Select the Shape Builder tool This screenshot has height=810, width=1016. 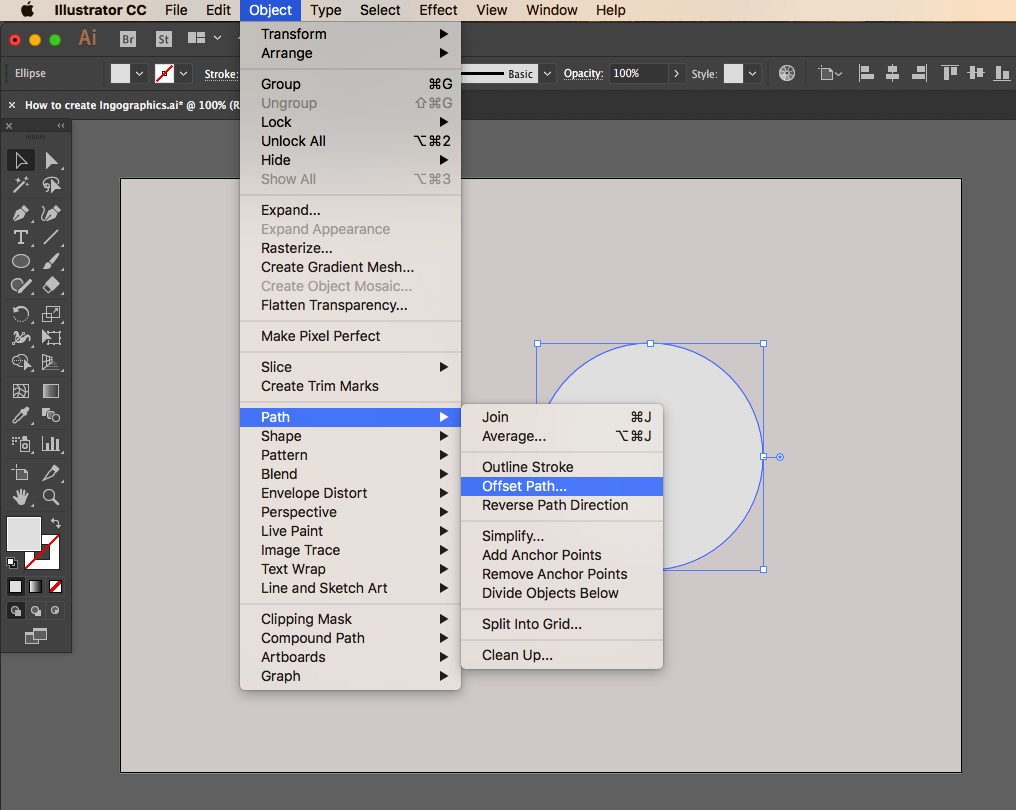point(21,362)
